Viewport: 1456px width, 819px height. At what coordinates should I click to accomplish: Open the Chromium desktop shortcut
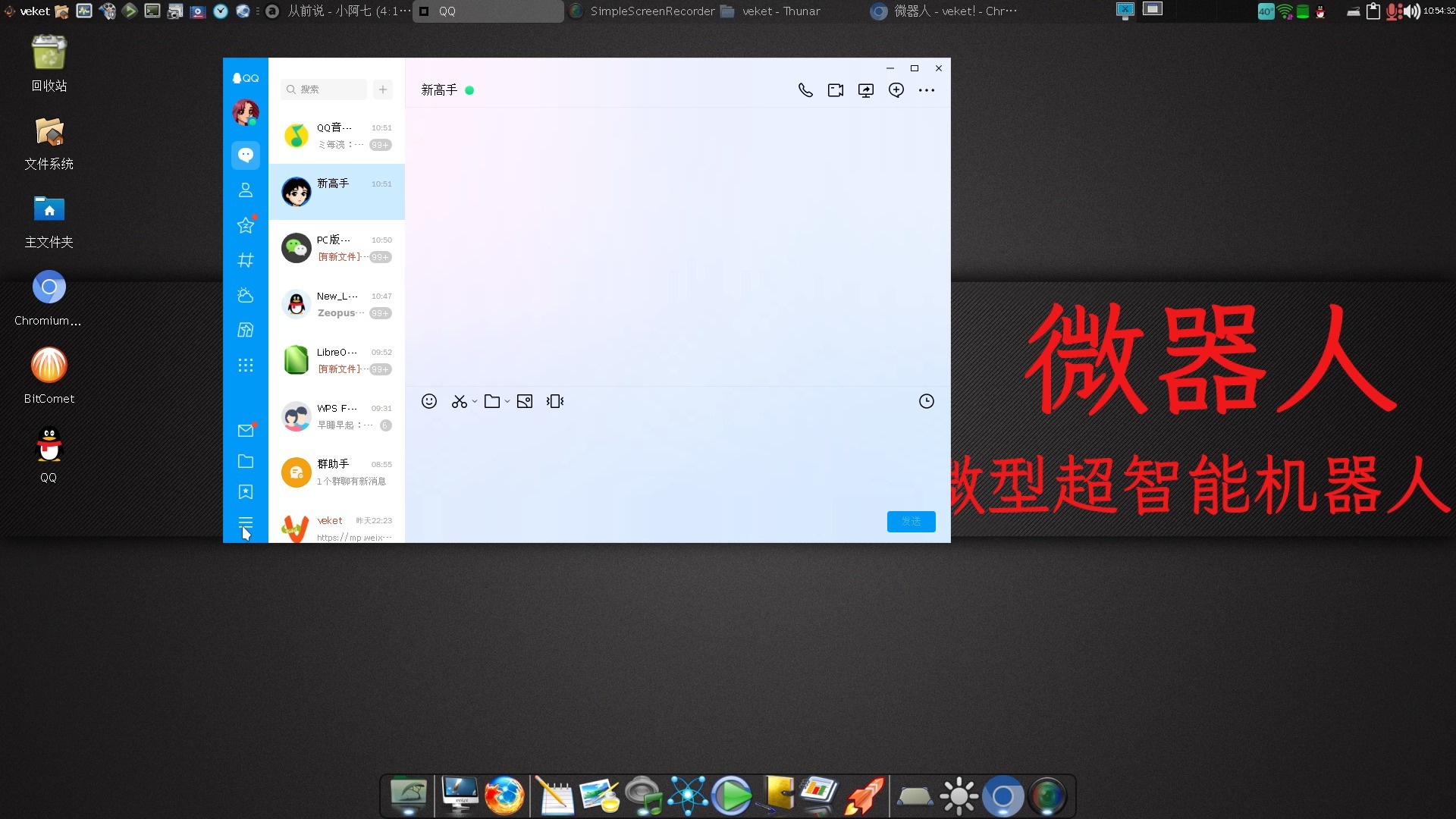point(49,299)
